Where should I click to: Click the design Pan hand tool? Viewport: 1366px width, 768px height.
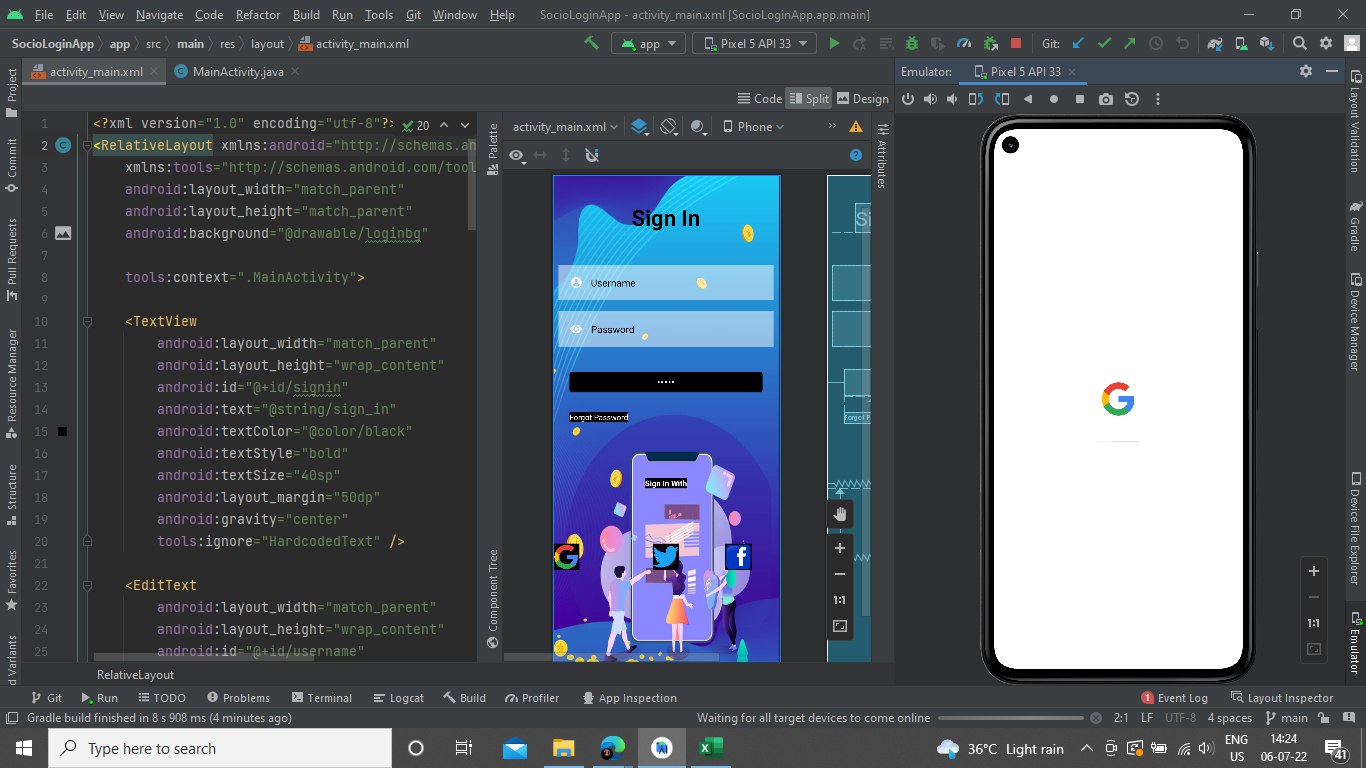840,514
